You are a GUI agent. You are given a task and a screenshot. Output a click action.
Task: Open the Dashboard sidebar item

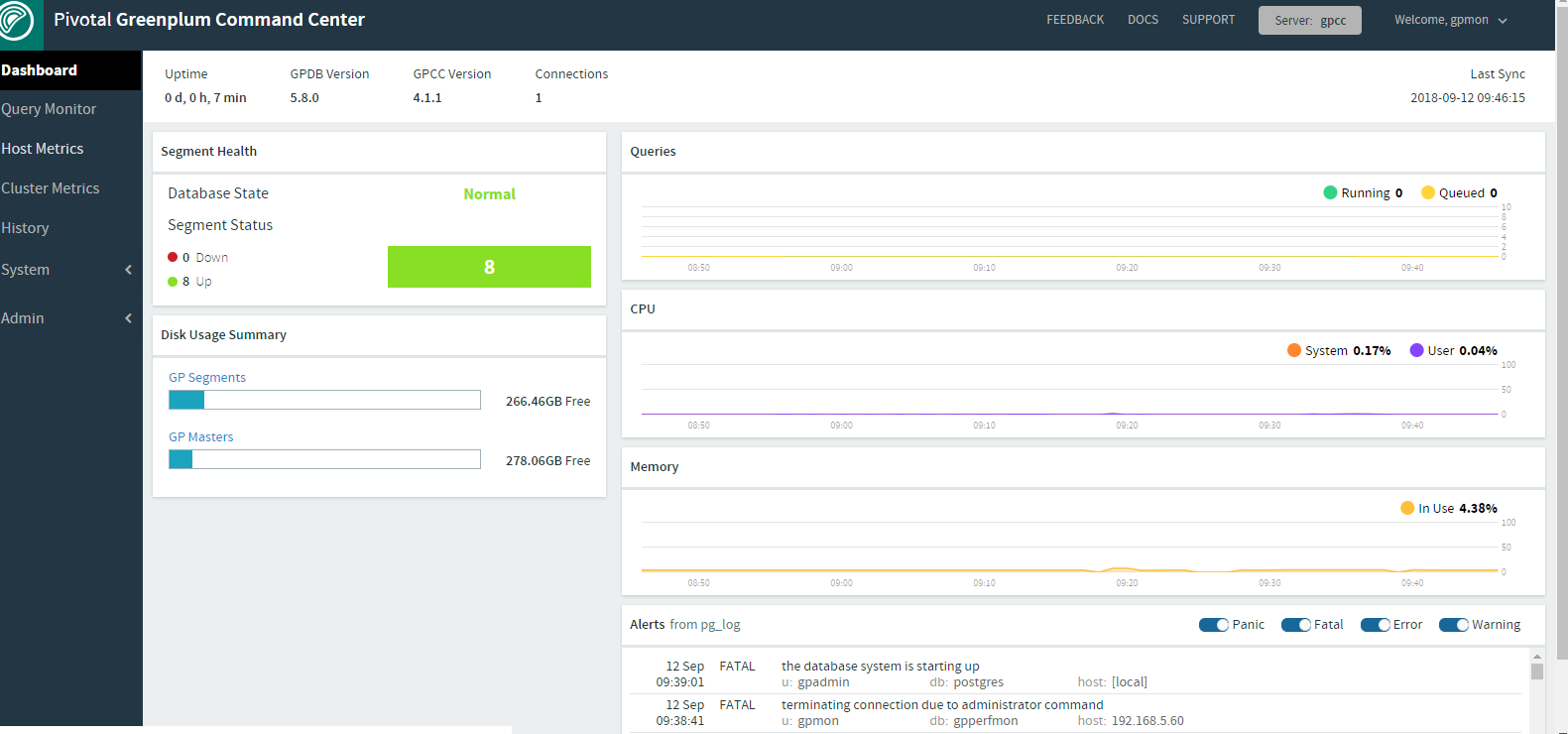[x=70, y=70]
